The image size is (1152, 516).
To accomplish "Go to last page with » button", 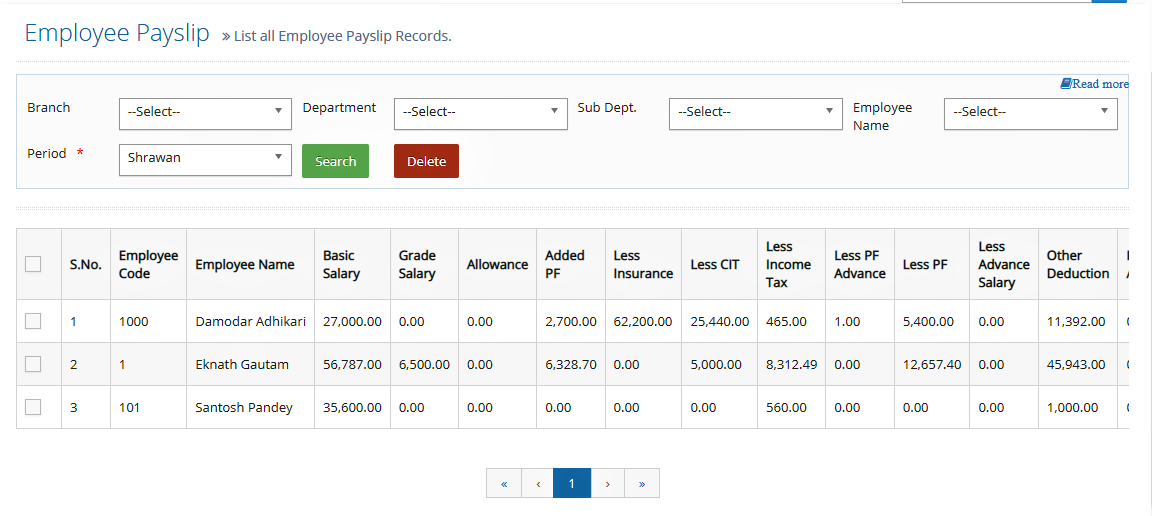I will pos(642,484).
